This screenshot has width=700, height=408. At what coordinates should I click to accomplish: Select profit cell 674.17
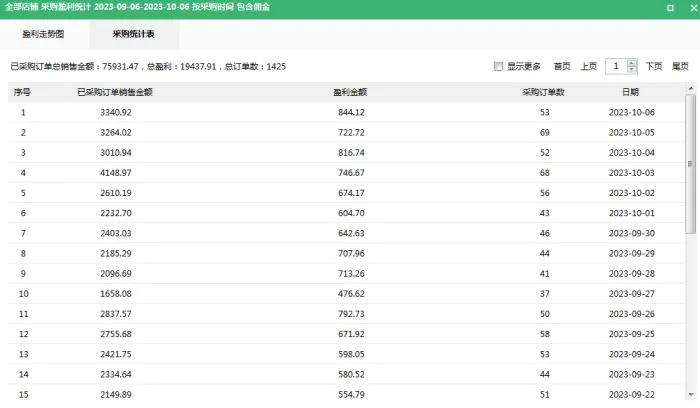[351, 193]
